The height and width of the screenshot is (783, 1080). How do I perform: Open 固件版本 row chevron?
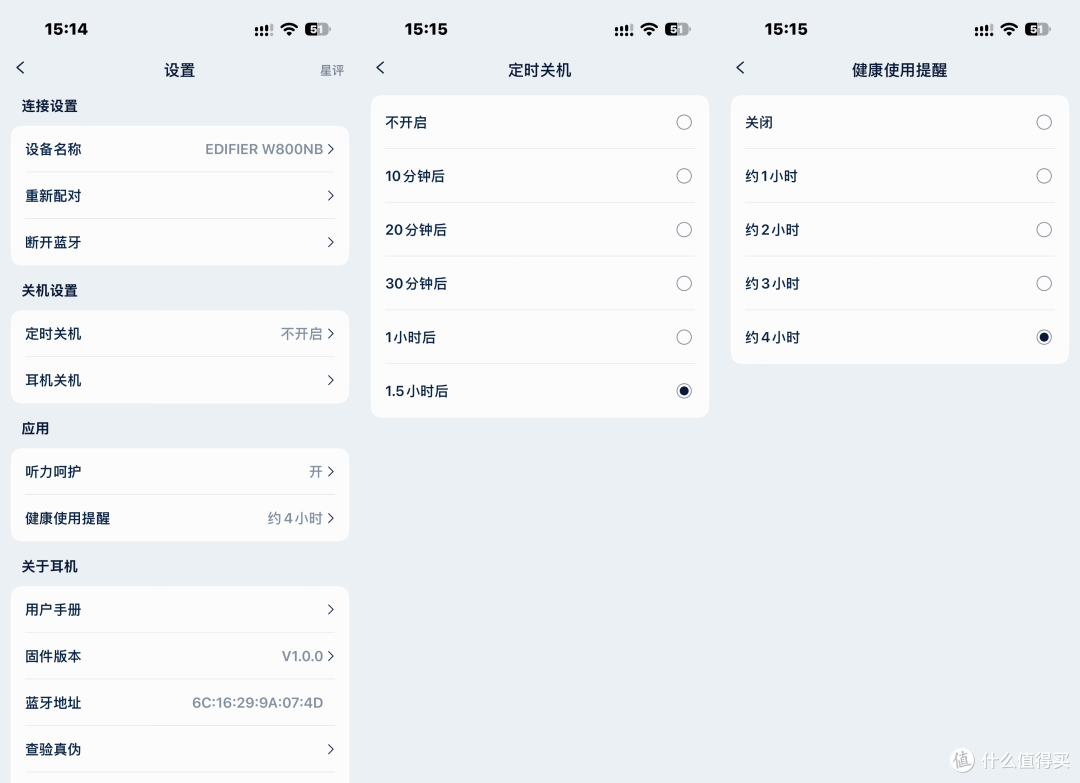coord(331,656)
